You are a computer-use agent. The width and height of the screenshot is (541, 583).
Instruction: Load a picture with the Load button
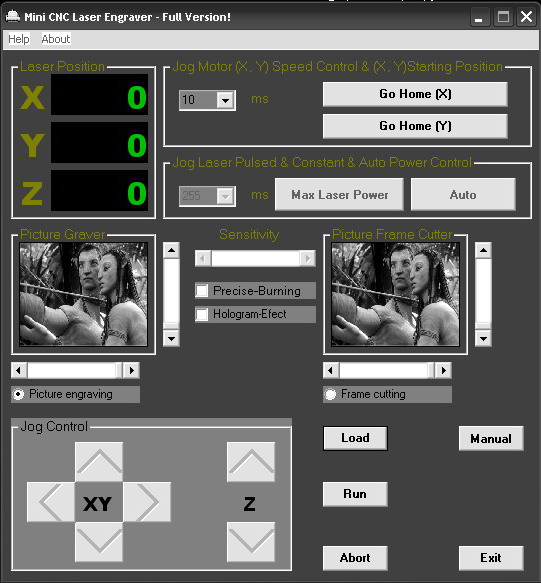click(x=355, y=438)
